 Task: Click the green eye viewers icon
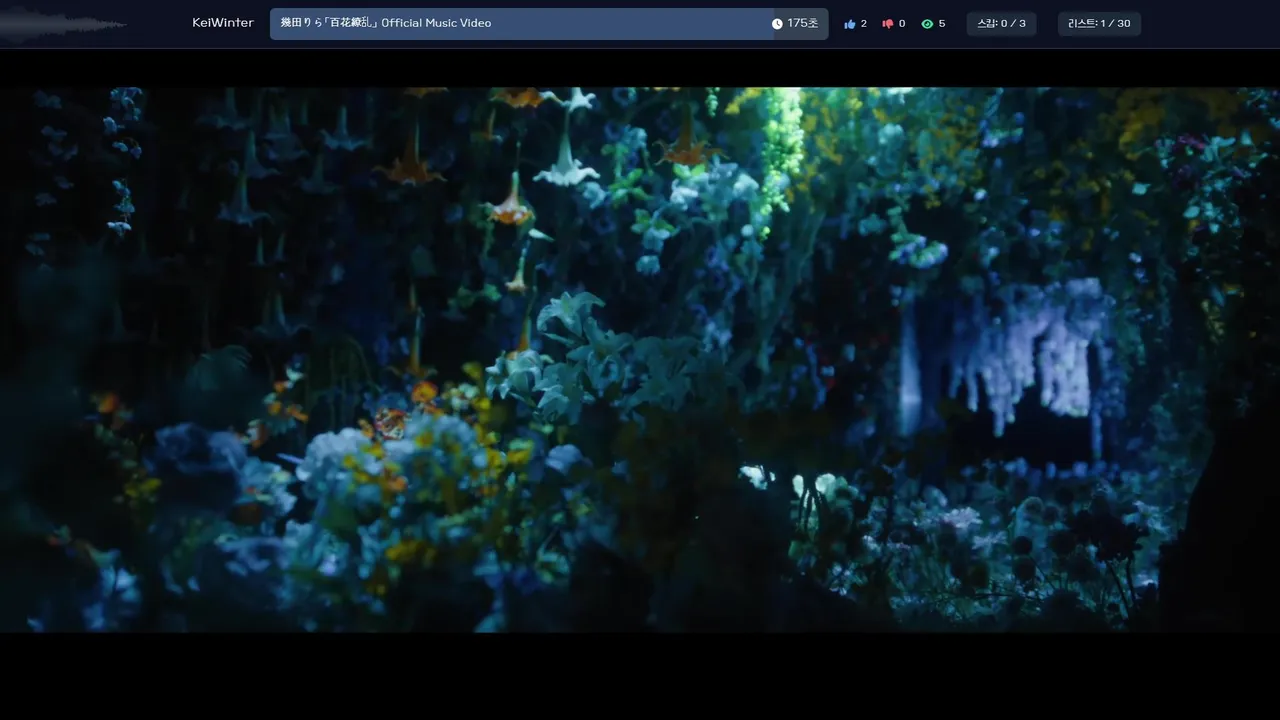(x=927, y=24)
